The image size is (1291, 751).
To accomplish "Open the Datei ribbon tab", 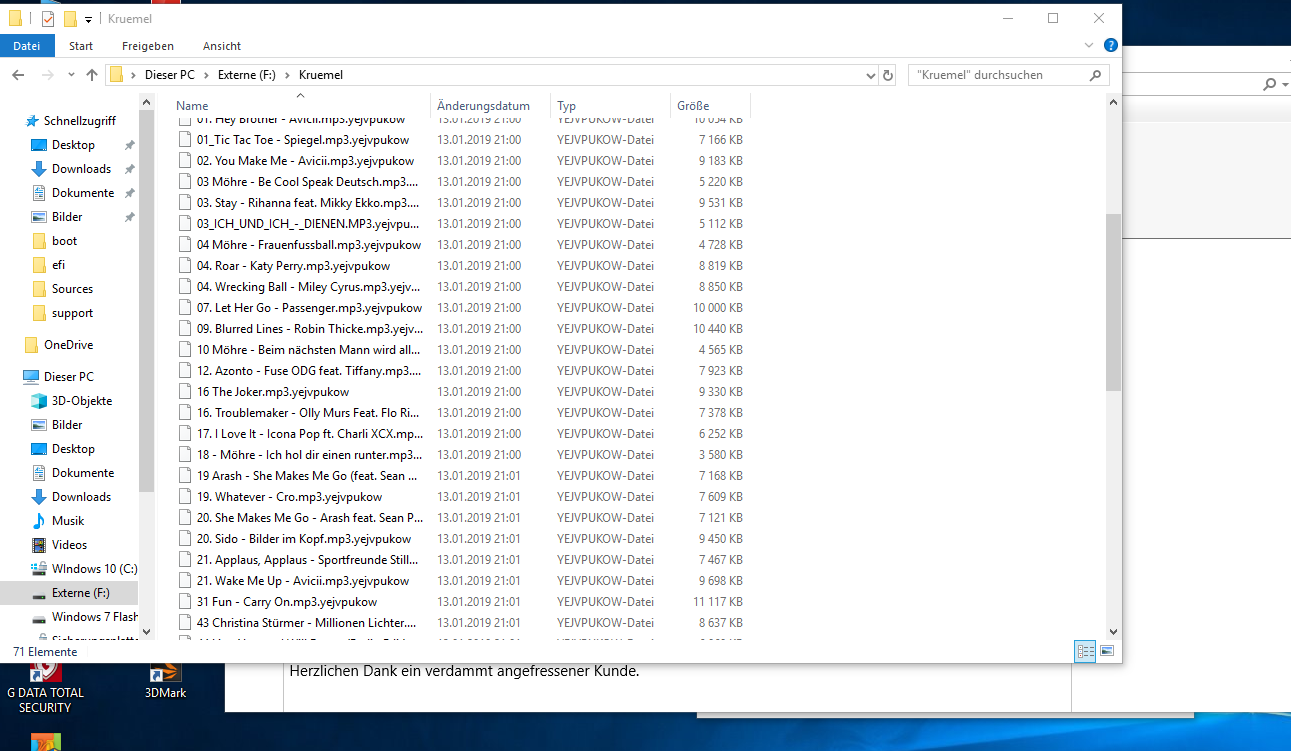I will pos(27,46).
